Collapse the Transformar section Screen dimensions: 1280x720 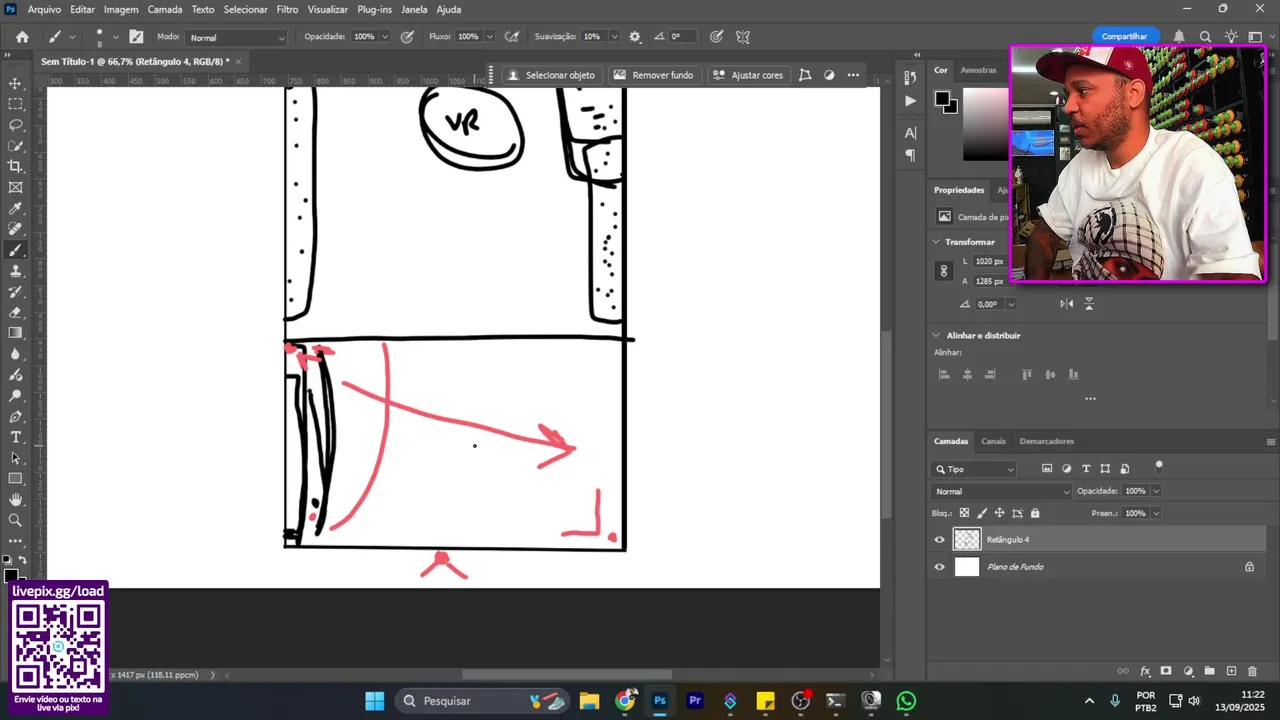tap(937, 242)
